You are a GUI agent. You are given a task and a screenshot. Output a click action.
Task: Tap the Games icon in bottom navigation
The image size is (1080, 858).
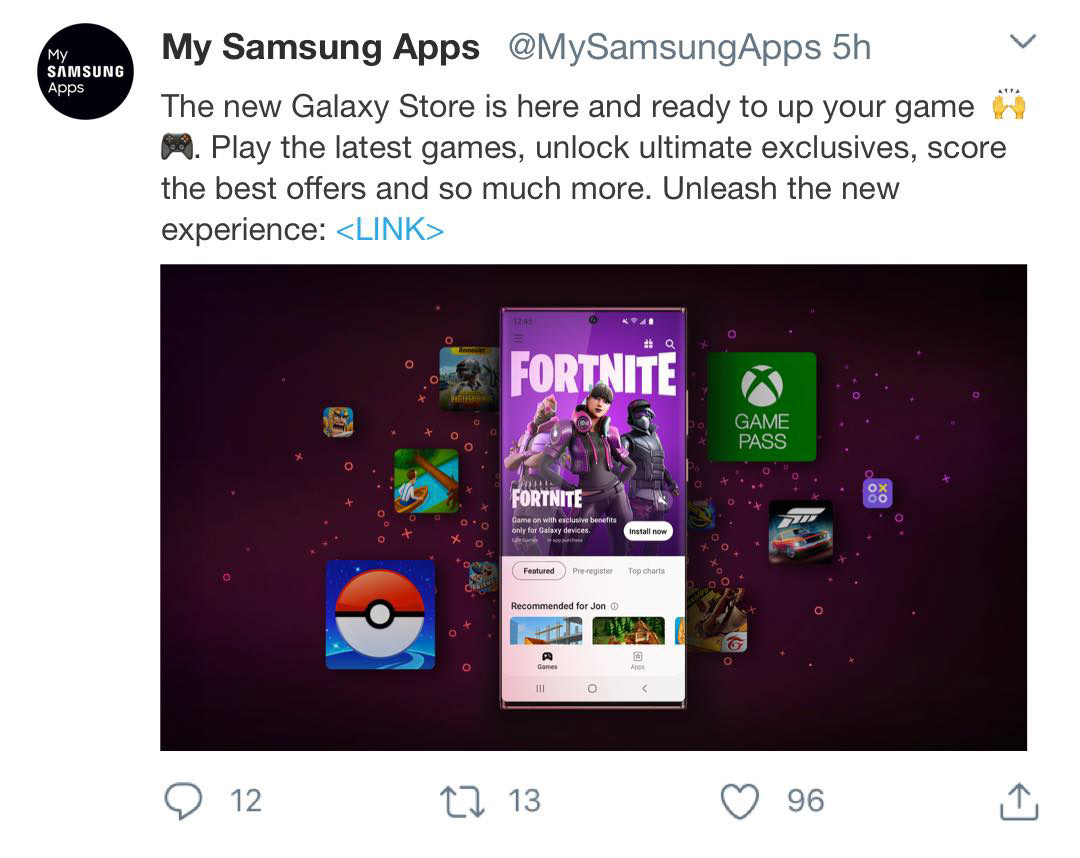click(x=548, y=660)
